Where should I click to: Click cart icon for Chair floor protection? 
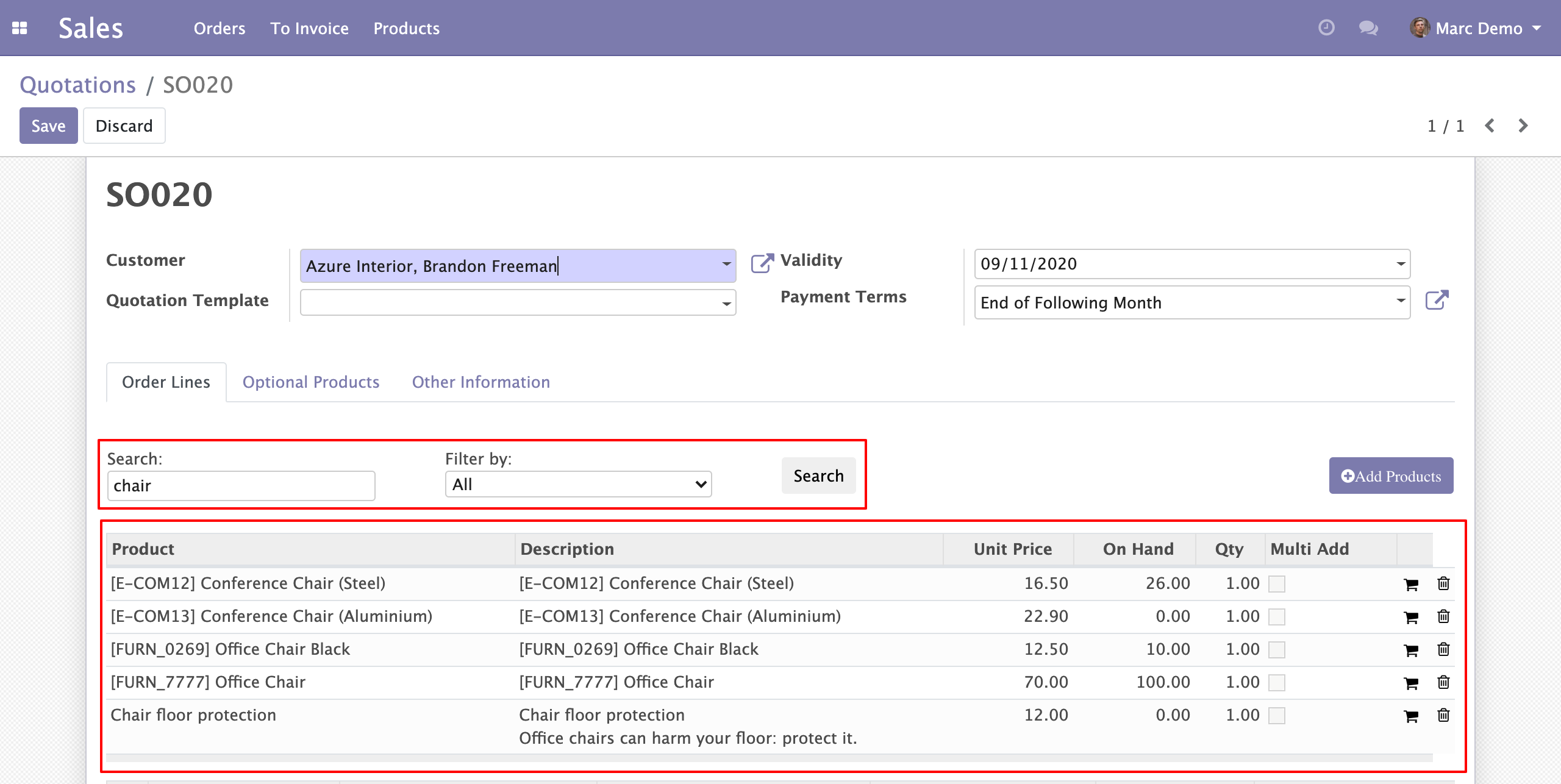click(x=1410, y=716)
